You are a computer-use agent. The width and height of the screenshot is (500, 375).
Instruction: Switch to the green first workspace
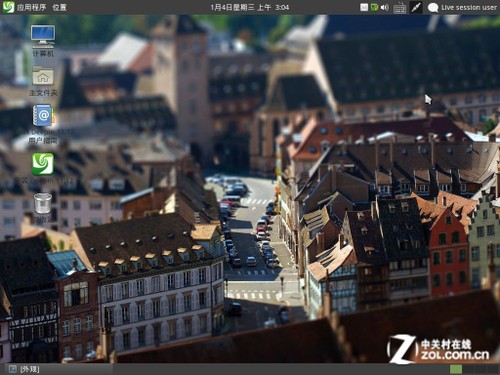(456, 369)
